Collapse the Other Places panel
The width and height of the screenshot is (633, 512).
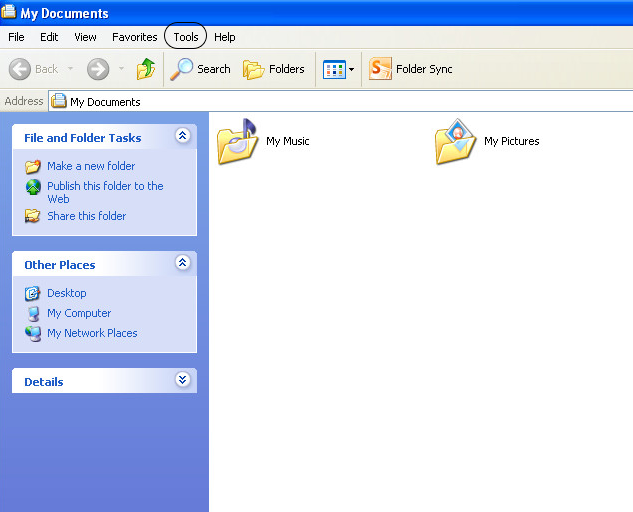pos(182,264)
